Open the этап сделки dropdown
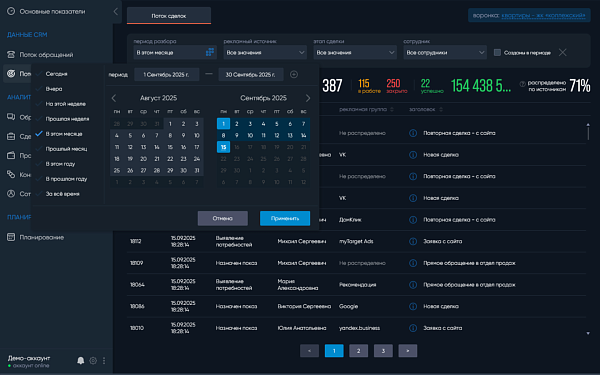Viewport: 600px width, 375px height. tap(355, 52)
